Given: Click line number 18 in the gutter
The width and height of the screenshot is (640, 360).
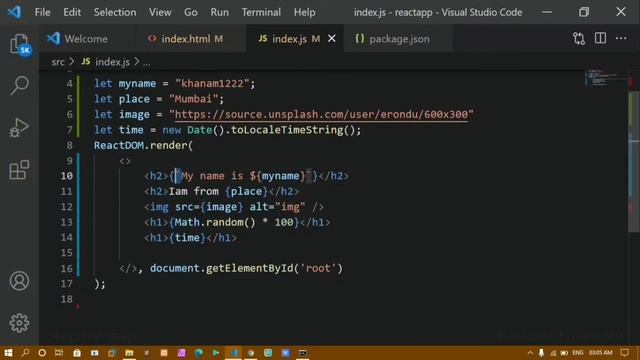Looking at the screenshot, I should pyautogui.click(x=67, y=299).
